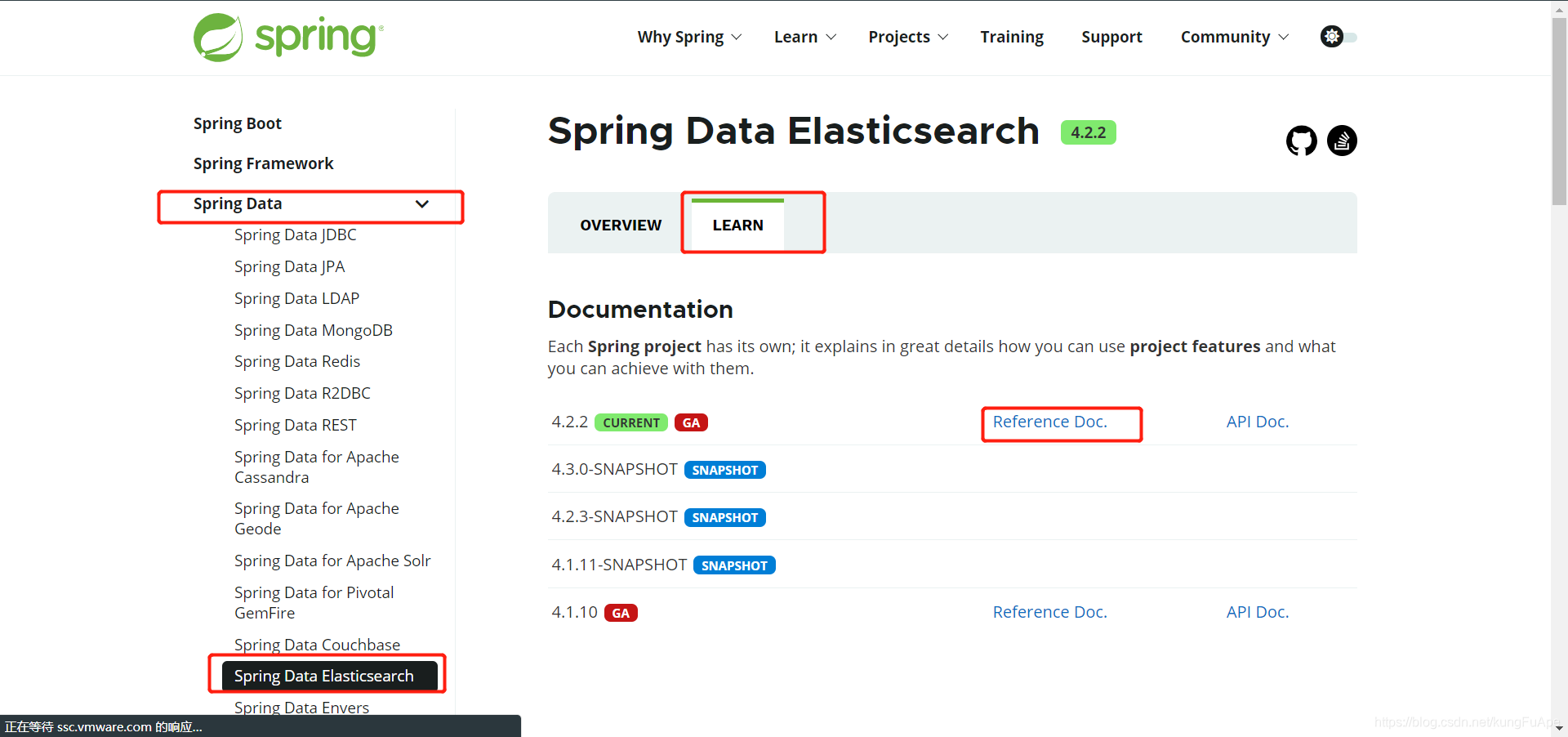
Task: Select Spring Data for Apache Cassandra
Action: (x=316, y=467)
